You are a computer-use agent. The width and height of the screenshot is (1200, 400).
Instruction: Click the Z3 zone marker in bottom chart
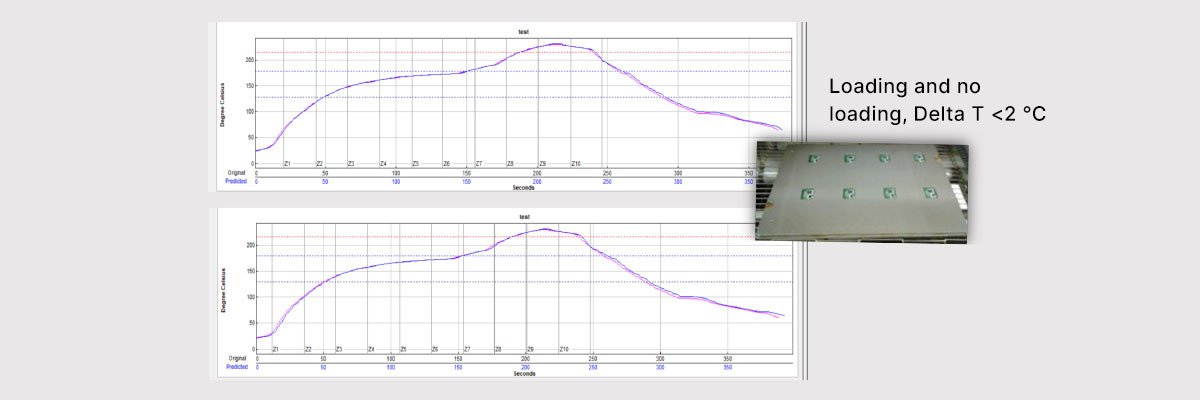coord(339,349)
